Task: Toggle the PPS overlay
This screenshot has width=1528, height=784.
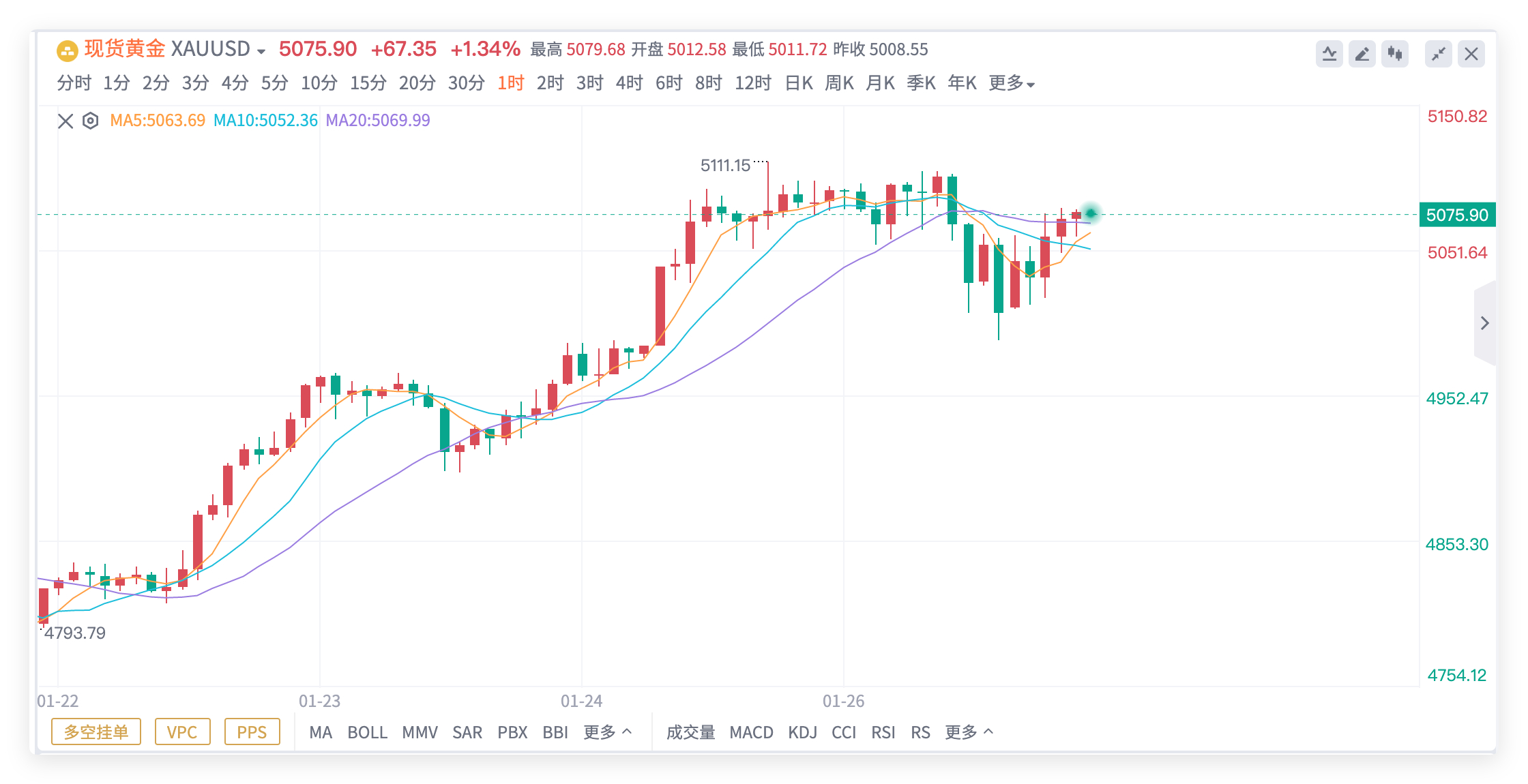Action: [x=252, y=732]
